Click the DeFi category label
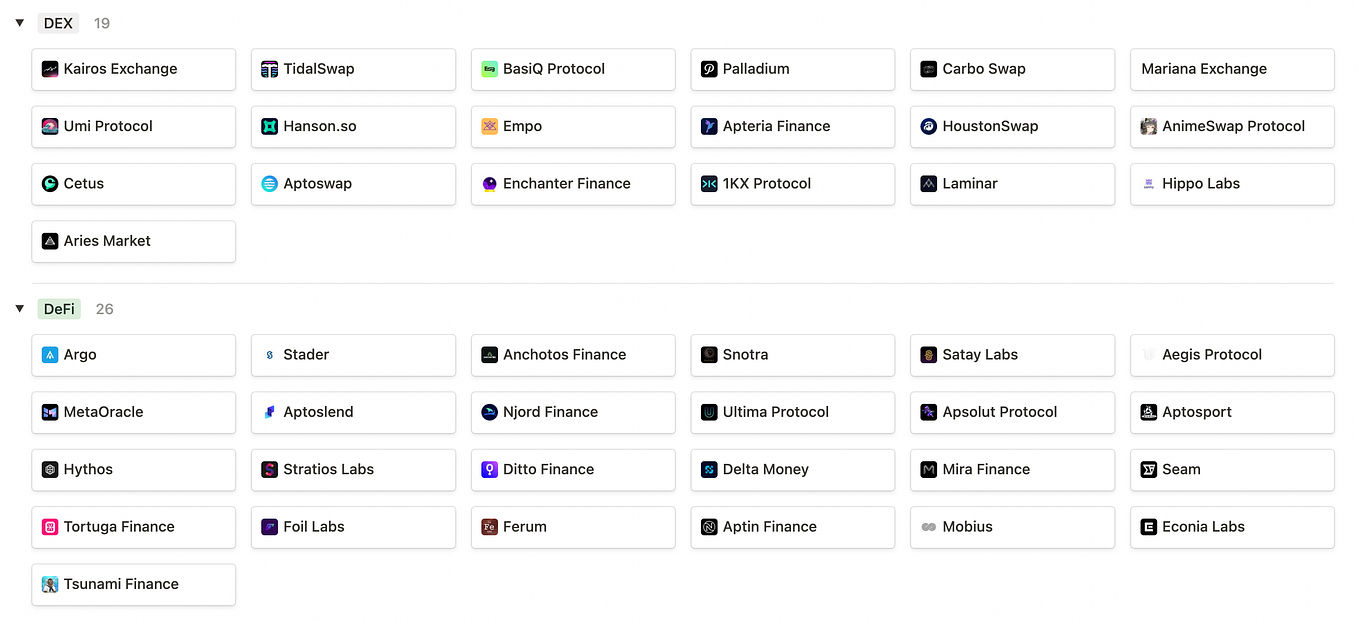The height and width of the screenshot is (620, 1358). tap(59, 309)
